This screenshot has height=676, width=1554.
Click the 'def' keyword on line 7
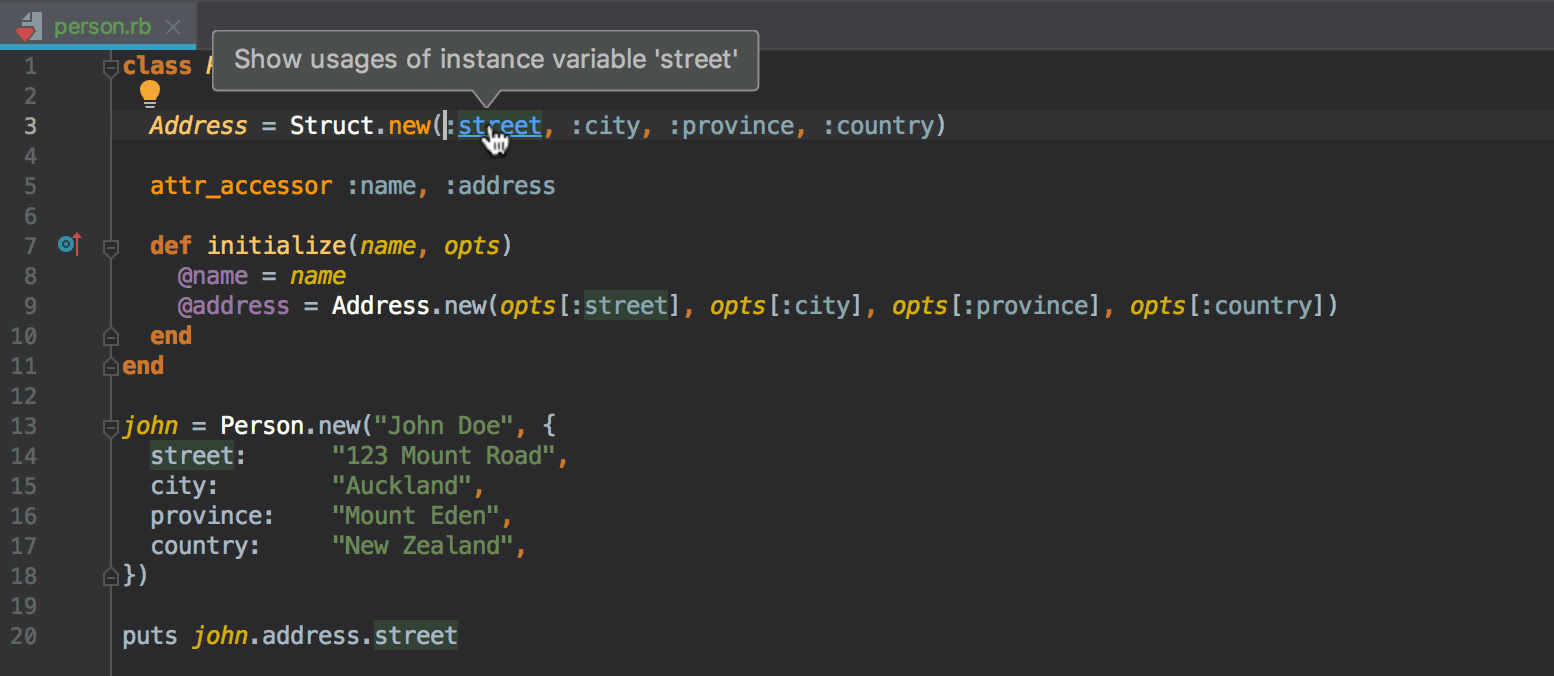point(171,246)
